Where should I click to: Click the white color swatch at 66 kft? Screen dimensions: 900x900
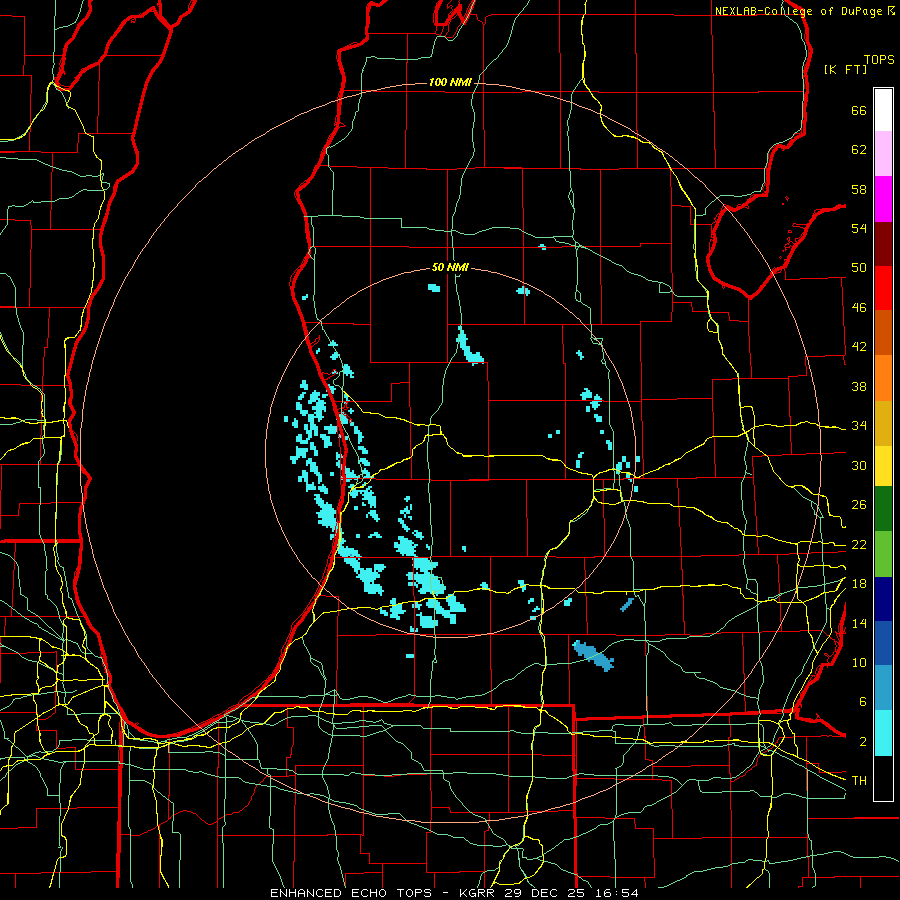click(x=883, y=110)
